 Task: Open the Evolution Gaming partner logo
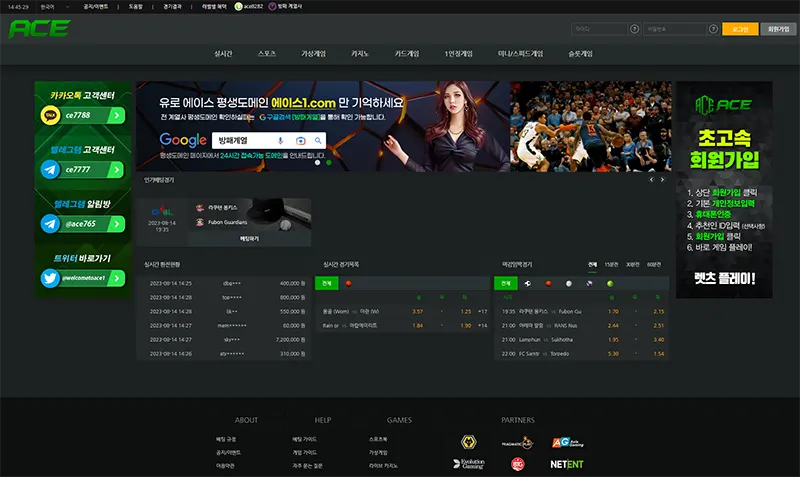click(468, 464)
